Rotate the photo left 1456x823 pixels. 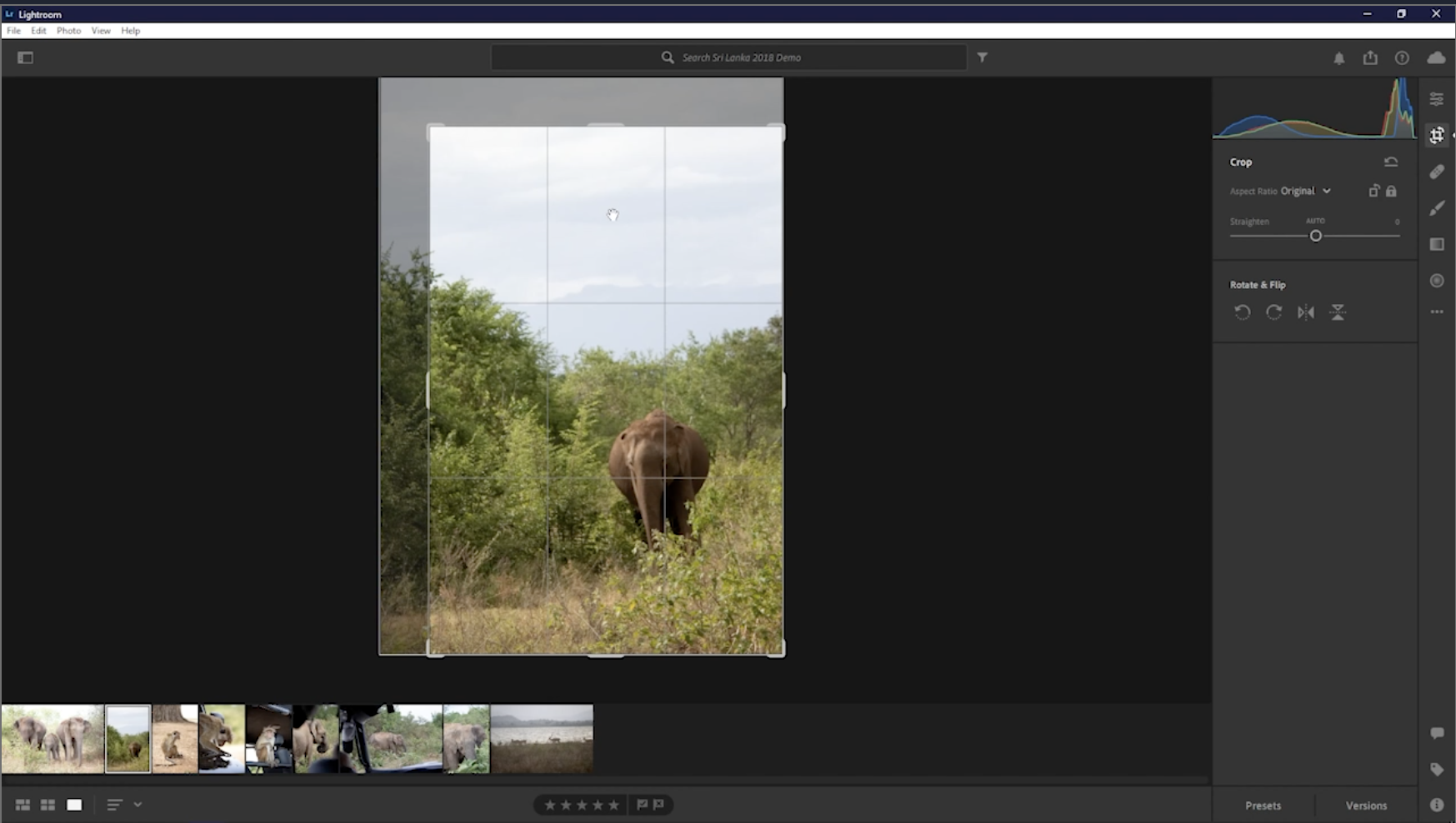click(1243, 312)
